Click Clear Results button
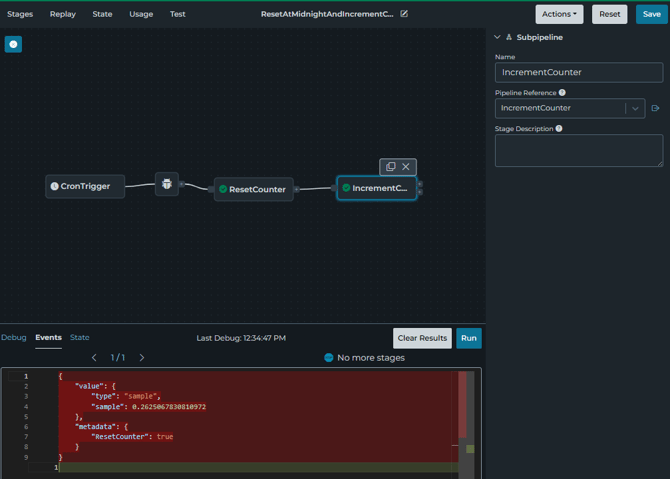Viewport: 670px width, 479px height. click(x=422, y=338)
